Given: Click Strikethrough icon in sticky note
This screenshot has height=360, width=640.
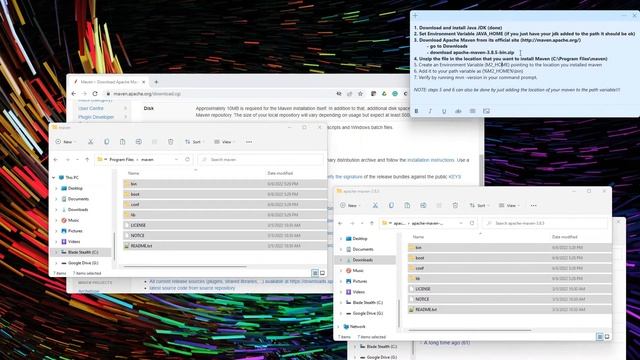Looking at the screenshot, I should pos(458,111).
